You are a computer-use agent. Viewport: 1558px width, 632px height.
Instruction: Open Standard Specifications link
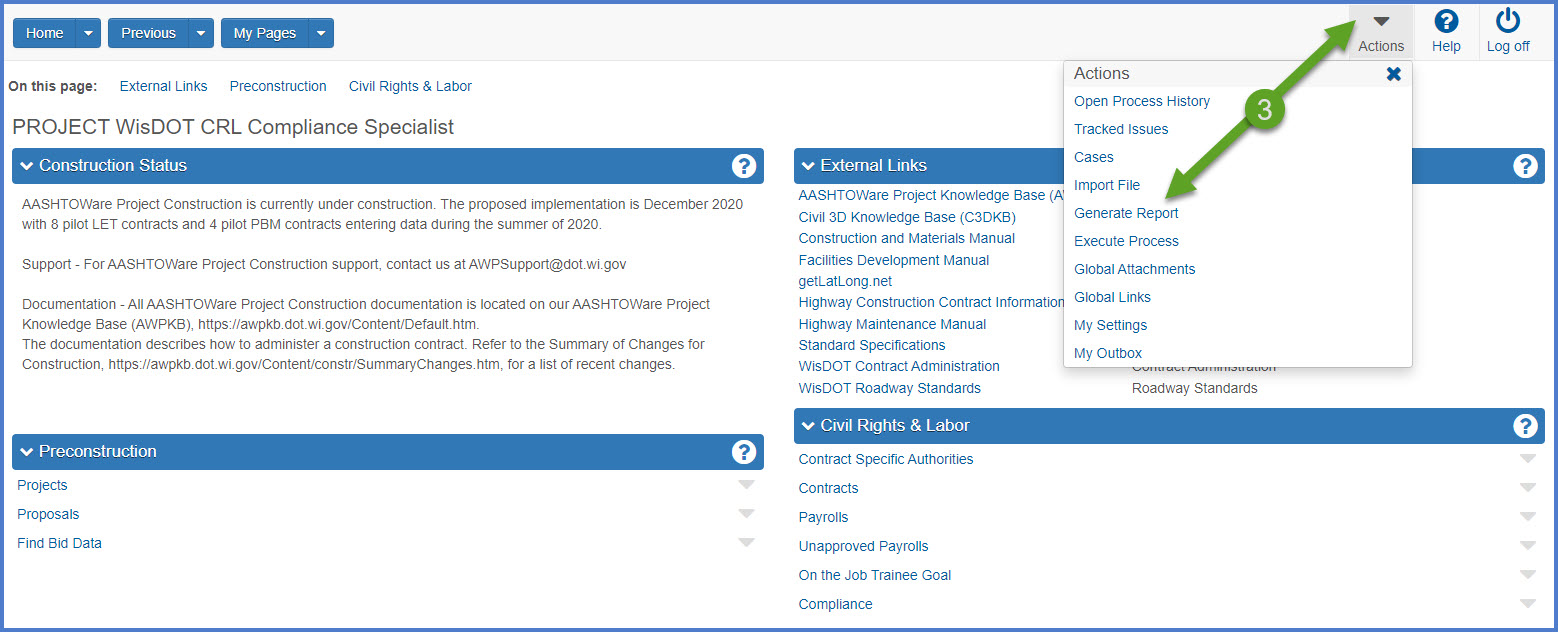click(x=872, y=345)
